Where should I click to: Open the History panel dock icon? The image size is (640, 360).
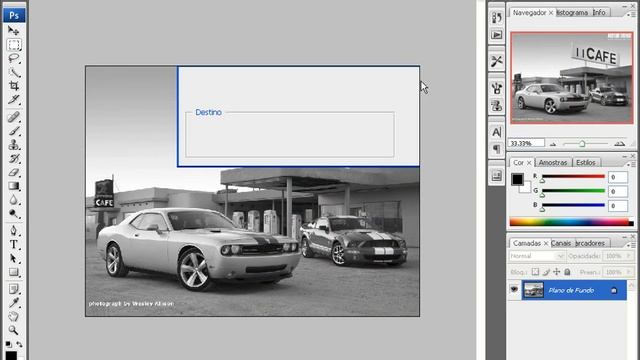point(496,18)
